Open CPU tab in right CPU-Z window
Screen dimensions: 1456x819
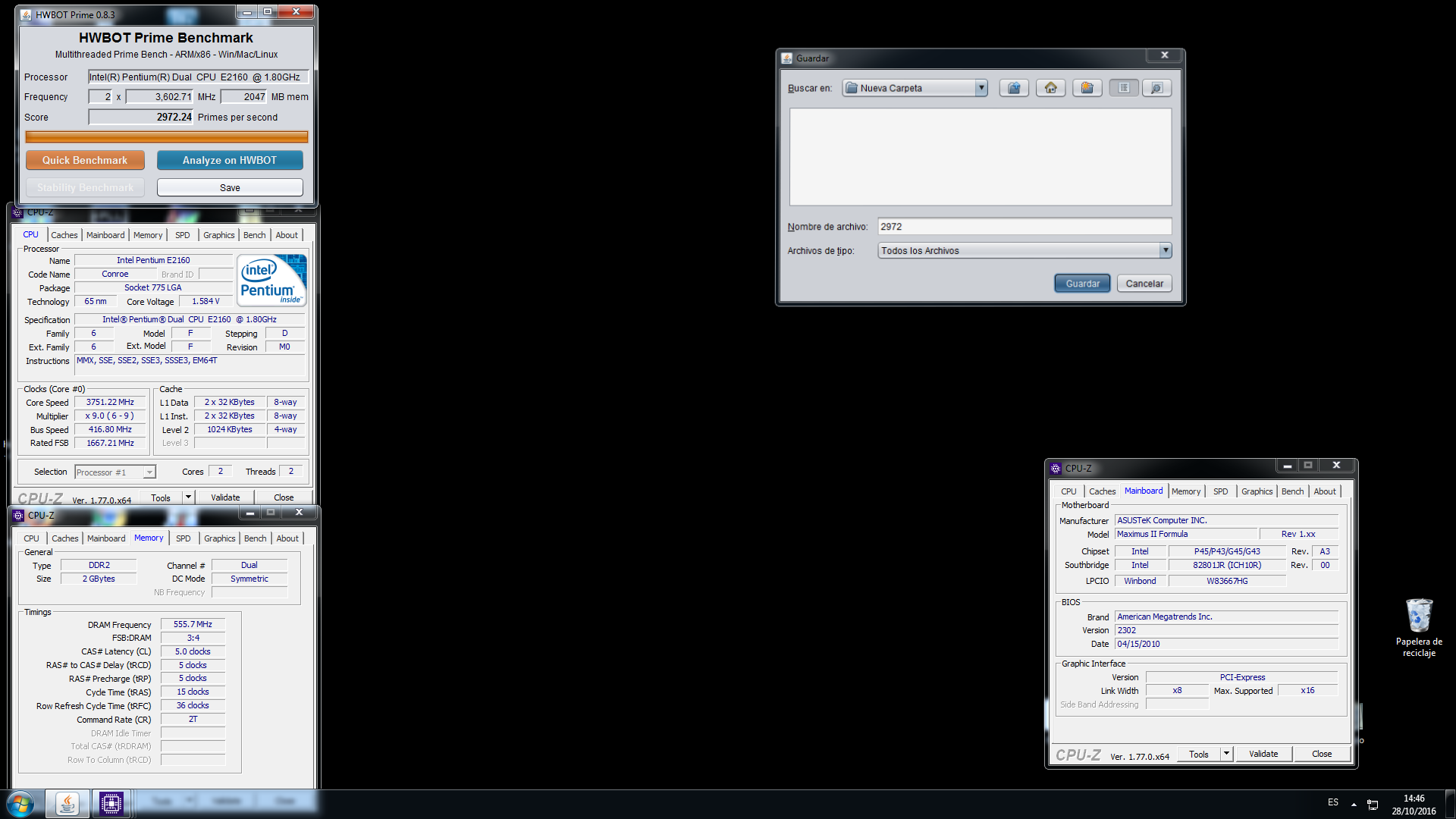(x=1068, y=491)
